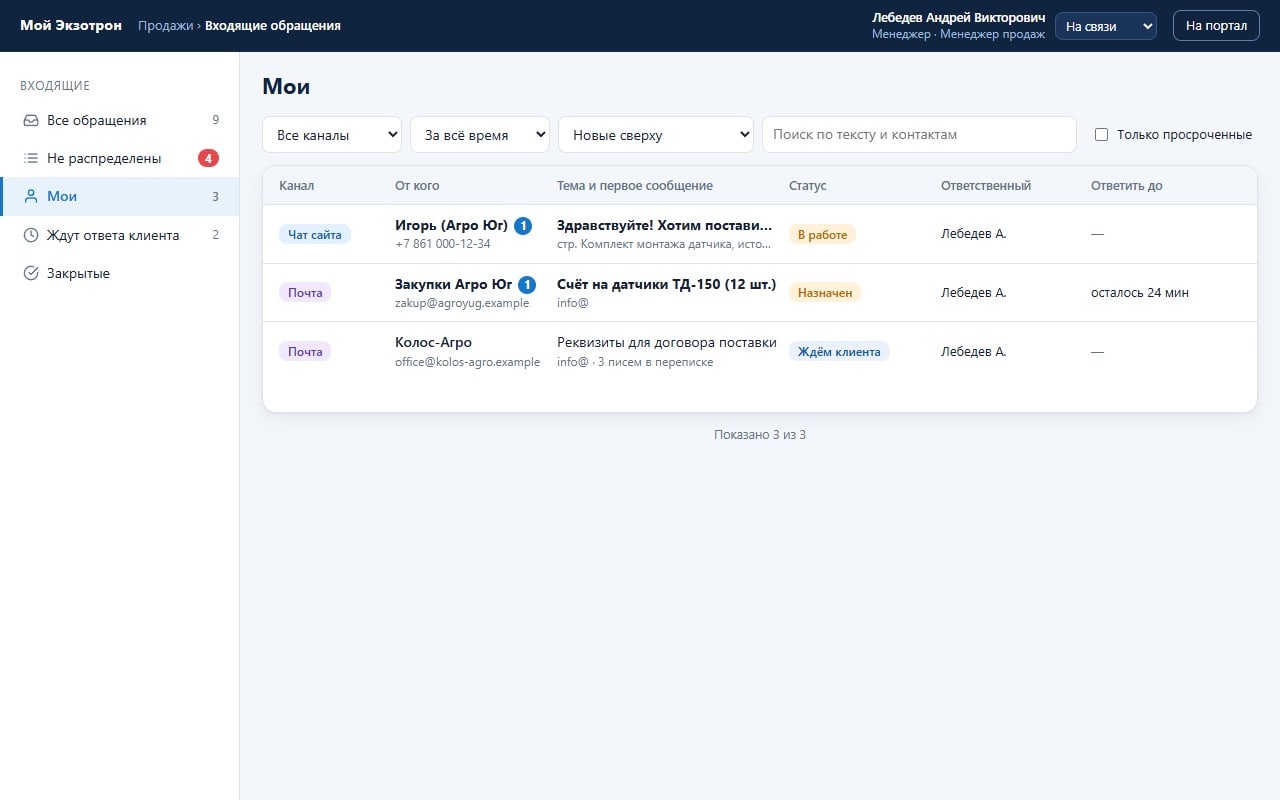This screenshot has height=800, width=1280.
Task: Click the Статус column header
Action: coord(808,185)
